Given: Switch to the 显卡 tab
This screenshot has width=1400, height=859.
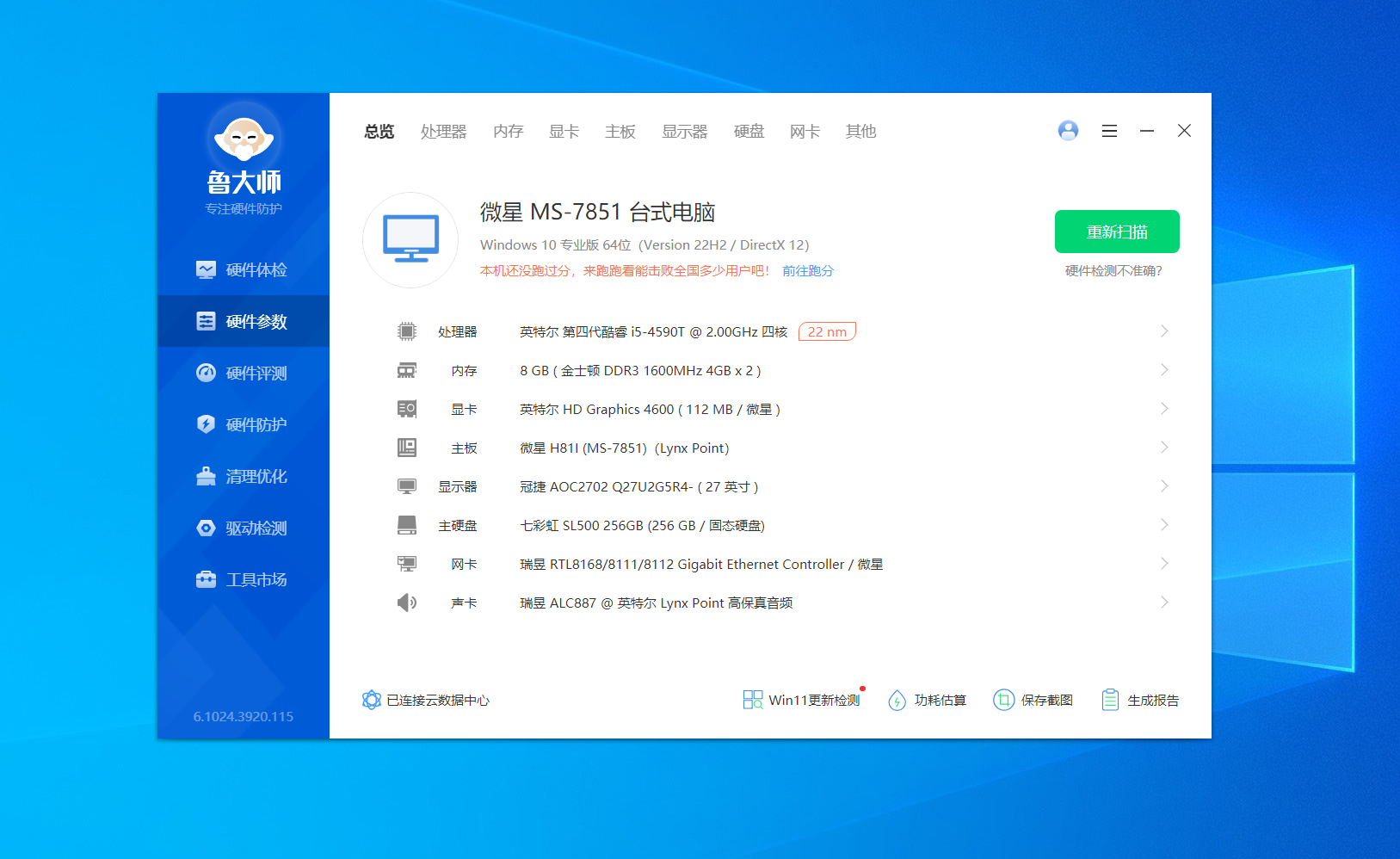Looking at the screenshot, I should coord(564,131).
